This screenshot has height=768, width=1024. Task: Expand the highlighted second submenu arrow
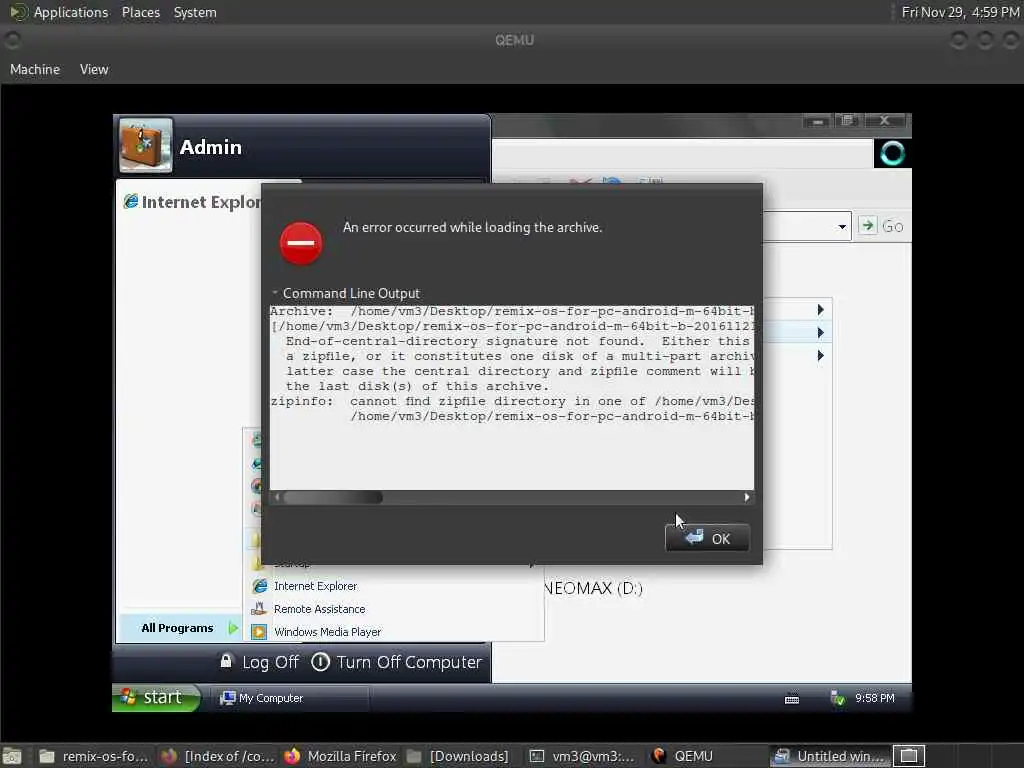coord(820,332)
